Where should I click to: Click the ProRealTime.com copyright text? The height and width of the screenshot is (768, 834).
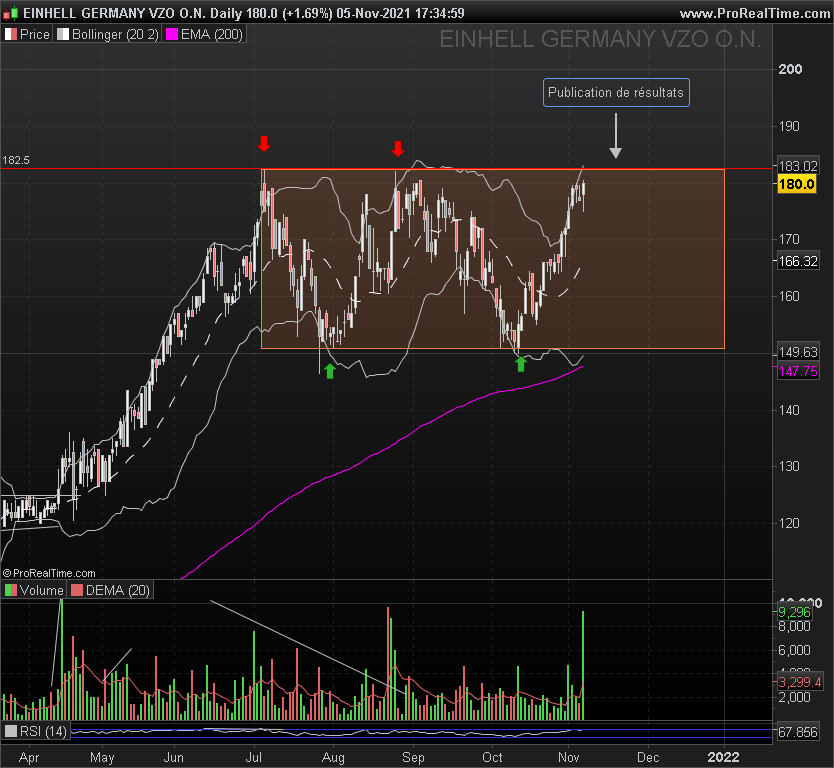coord(49,573)
